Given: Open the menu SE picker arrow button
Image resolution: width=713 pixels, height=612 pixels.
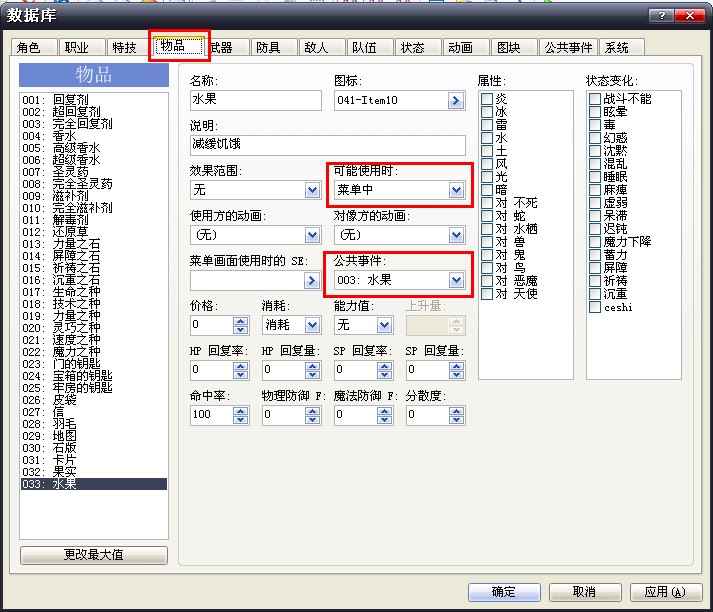Looking at the screenshot, I should 311,281.
